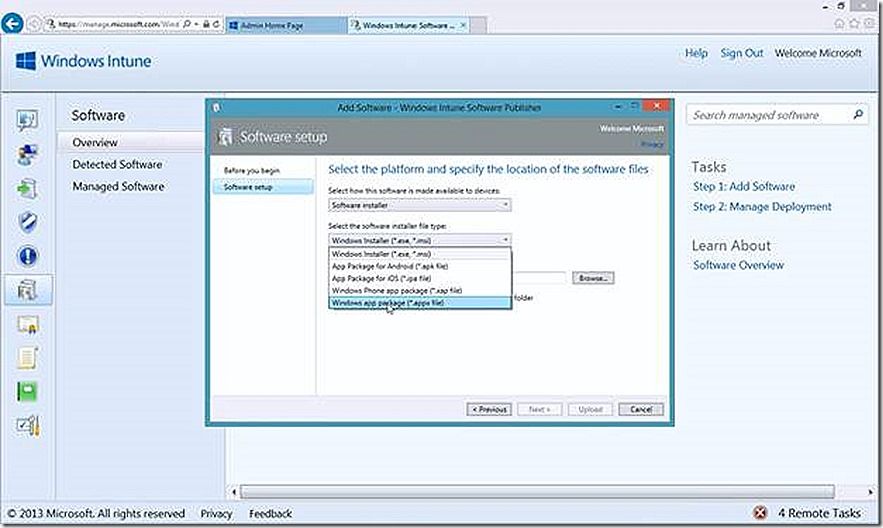Viewport: 883px width, 528px height.
Task: Click the Cancel button
Action: coord(641,409)
